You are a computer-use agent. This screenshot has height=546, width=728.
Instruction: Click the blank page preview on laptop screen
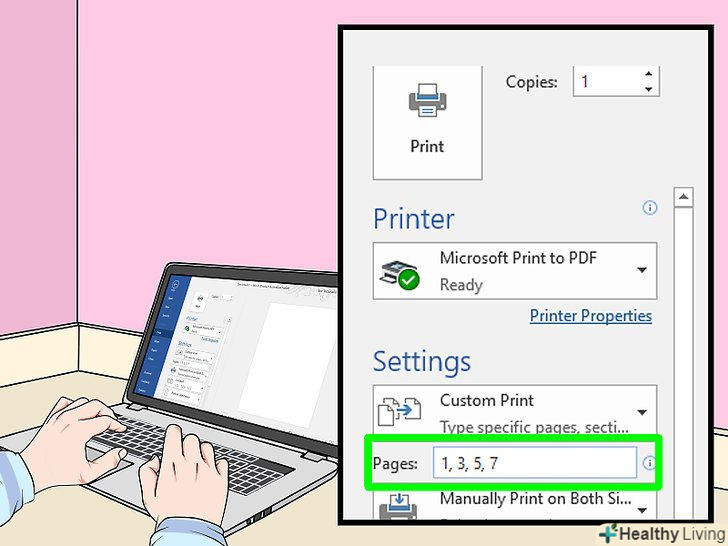[287, 364]
